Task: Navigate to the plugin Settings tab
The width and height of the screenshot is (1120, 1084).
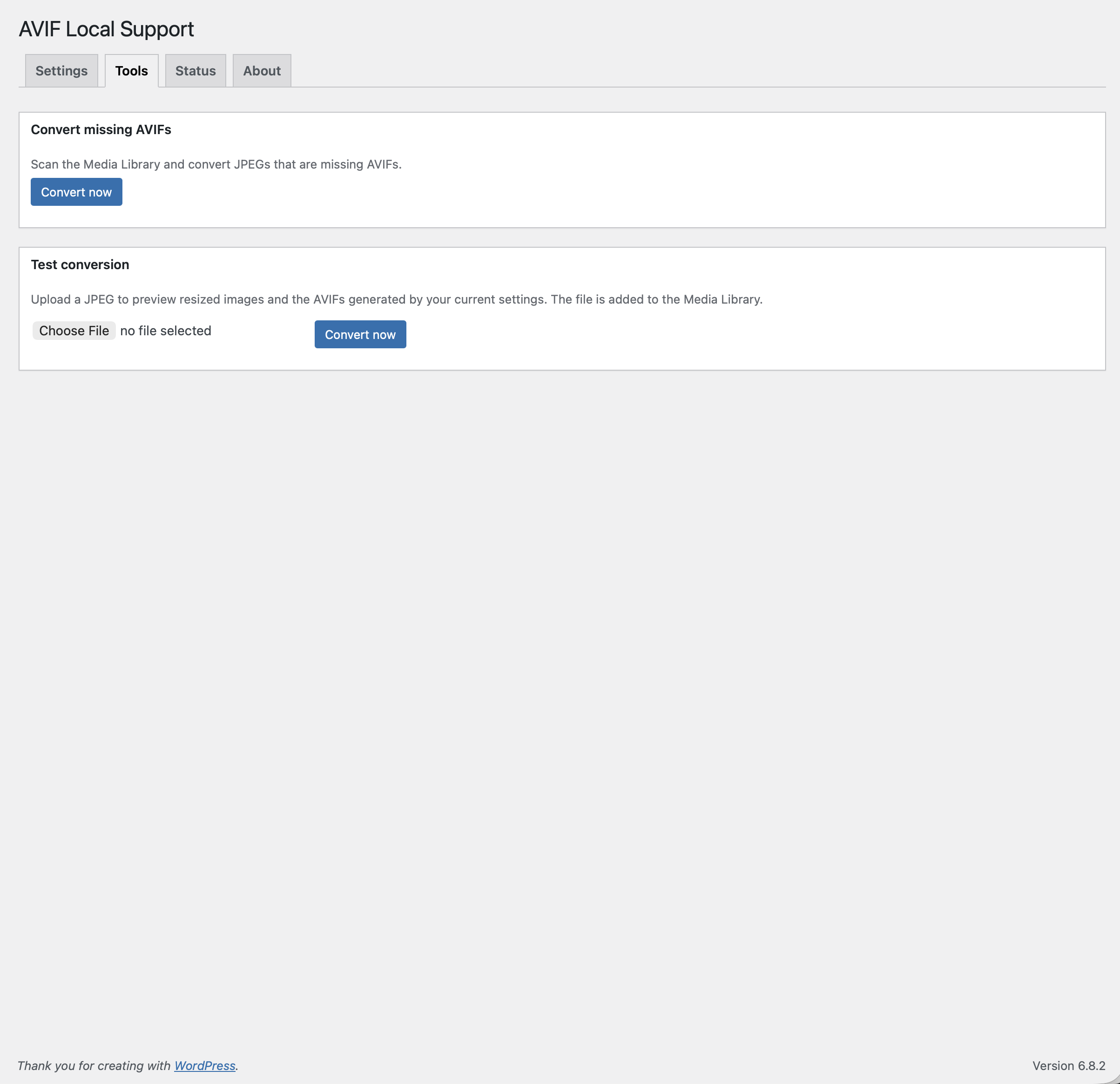Action: tap(61, 70)
